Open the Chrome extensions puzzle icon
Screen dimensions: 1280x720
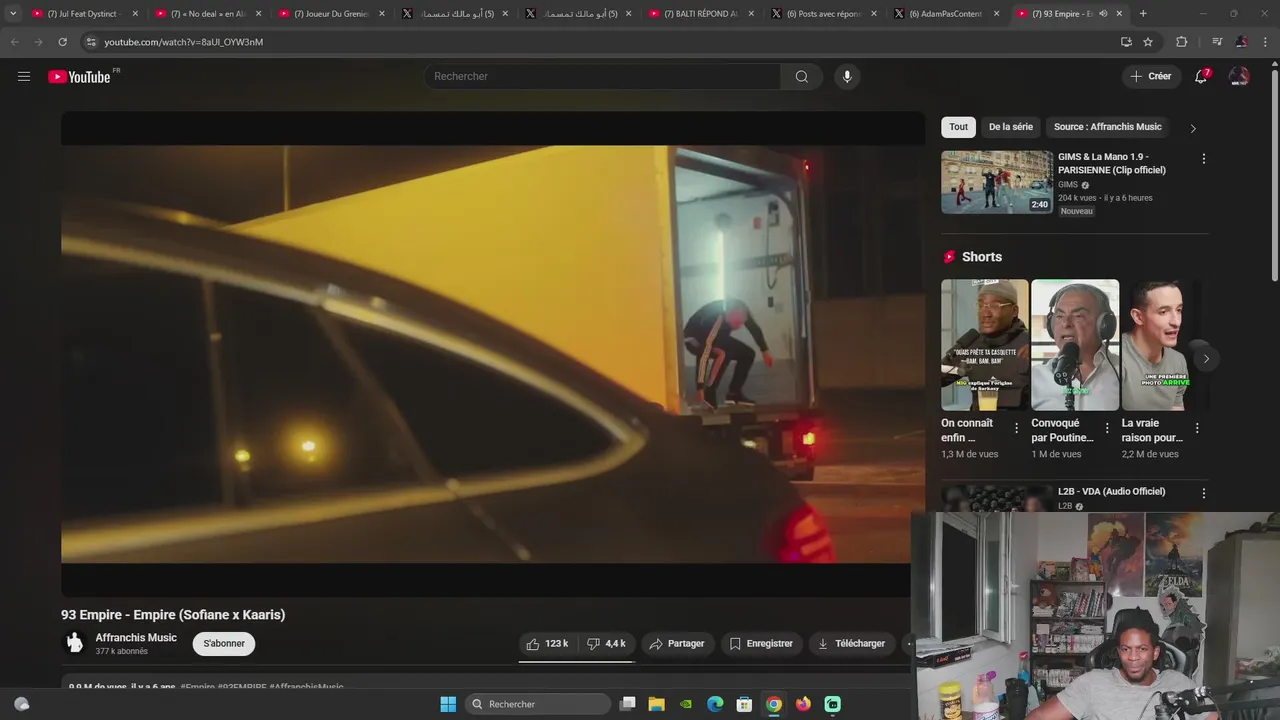click(1181, 42)
